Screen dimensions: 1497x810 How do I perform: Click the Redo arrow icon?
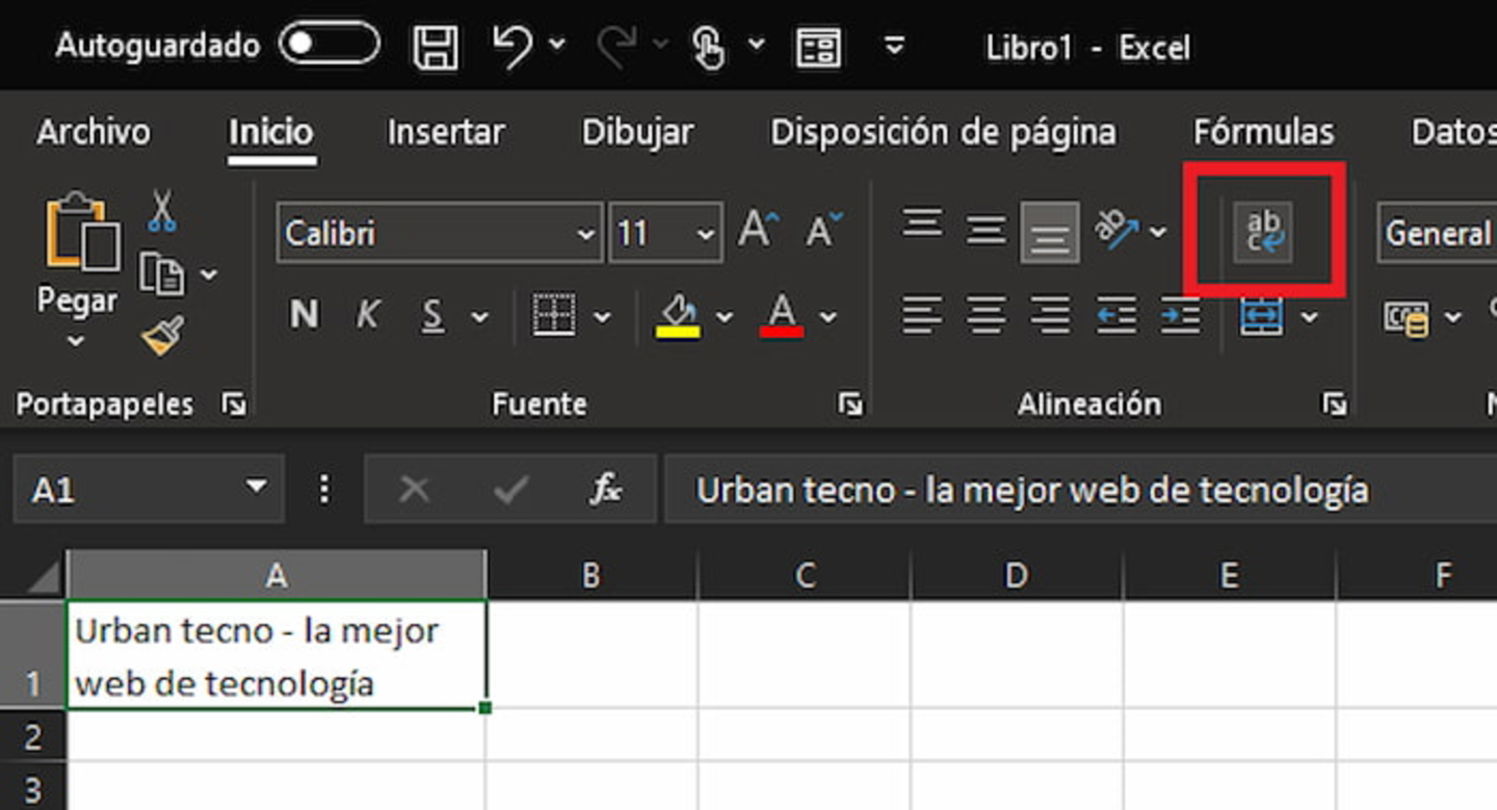pos(616,45)
